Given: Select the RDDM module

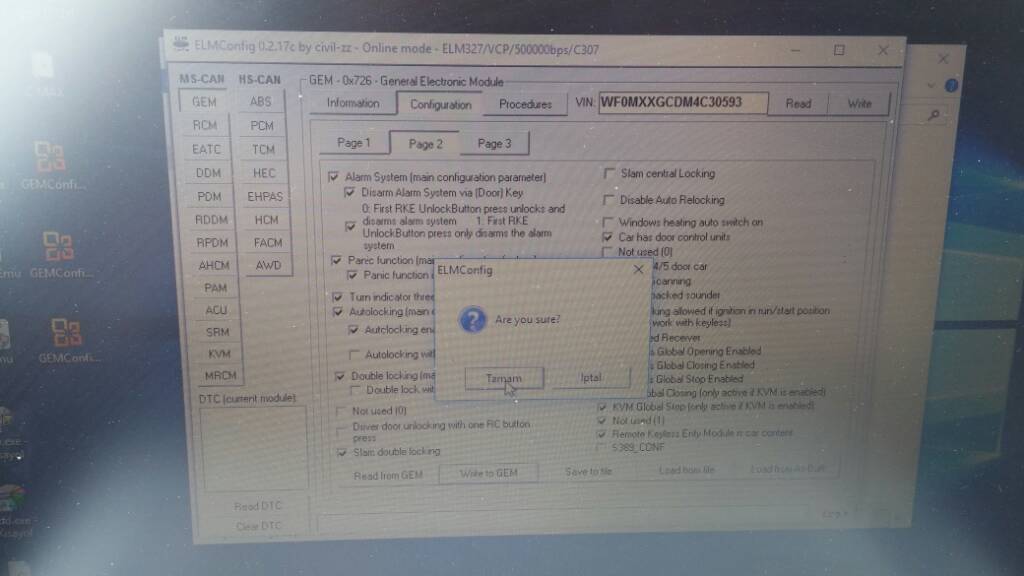Looking at the screenshot, I should [x=212, y=220].
